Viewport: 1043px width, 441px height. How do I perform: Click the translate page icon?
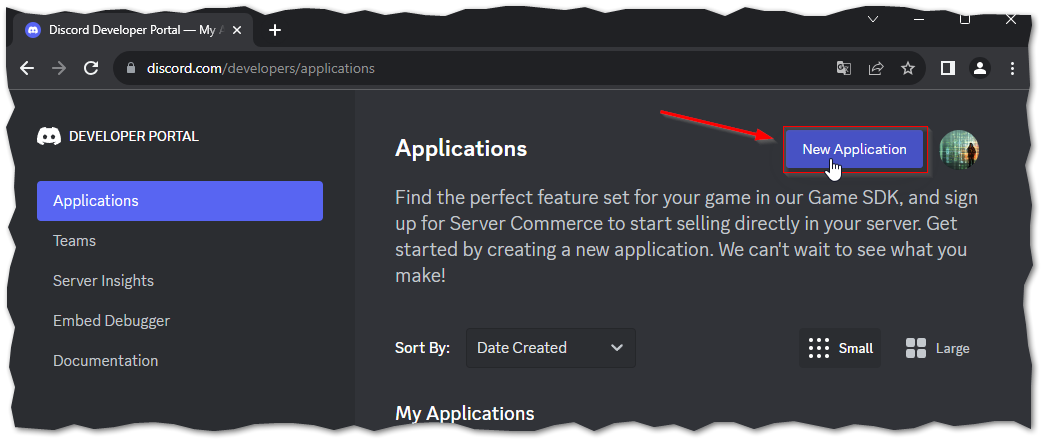pos(843,68)
